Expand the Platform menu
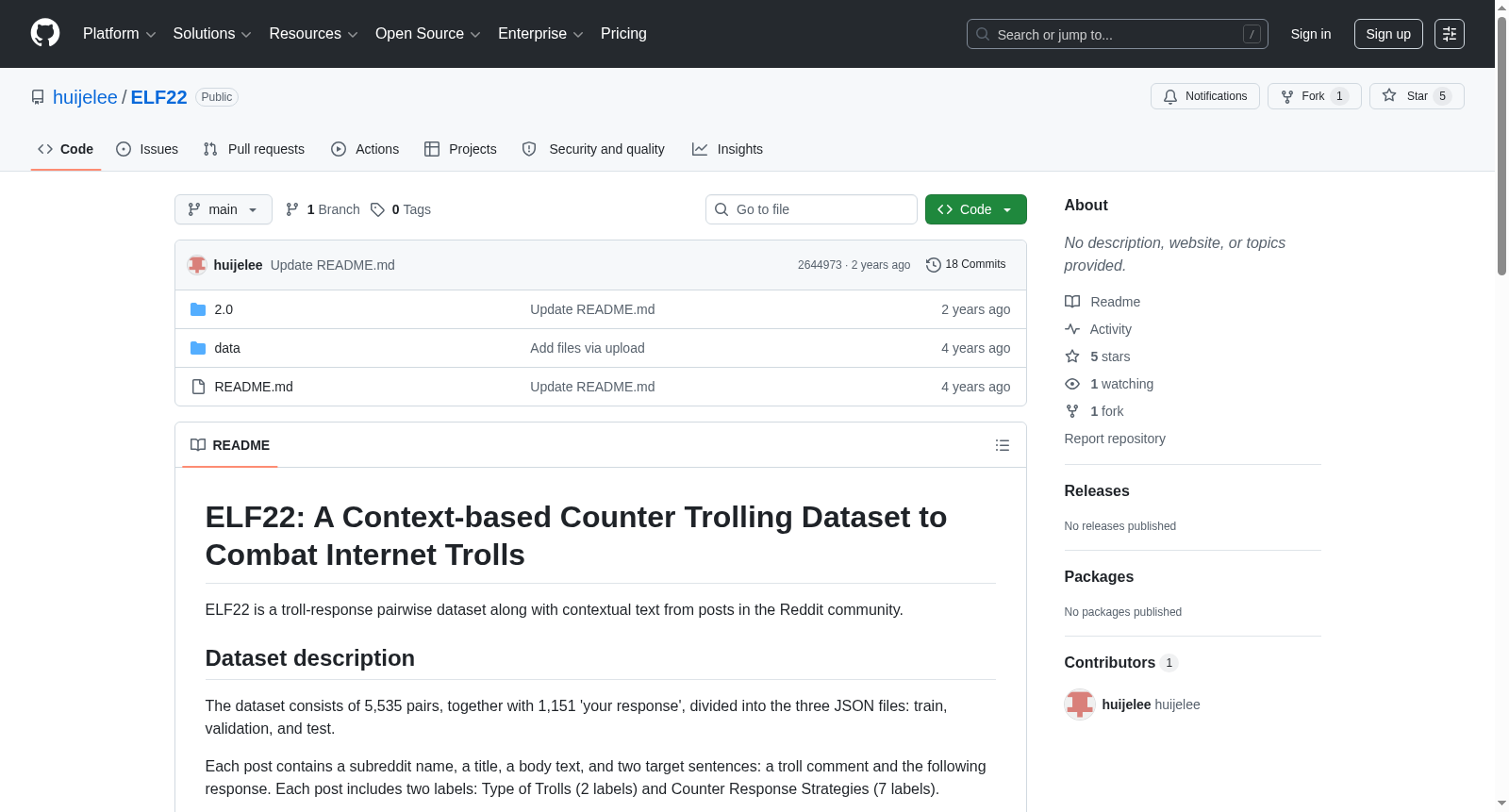 (x=120, y=34)
